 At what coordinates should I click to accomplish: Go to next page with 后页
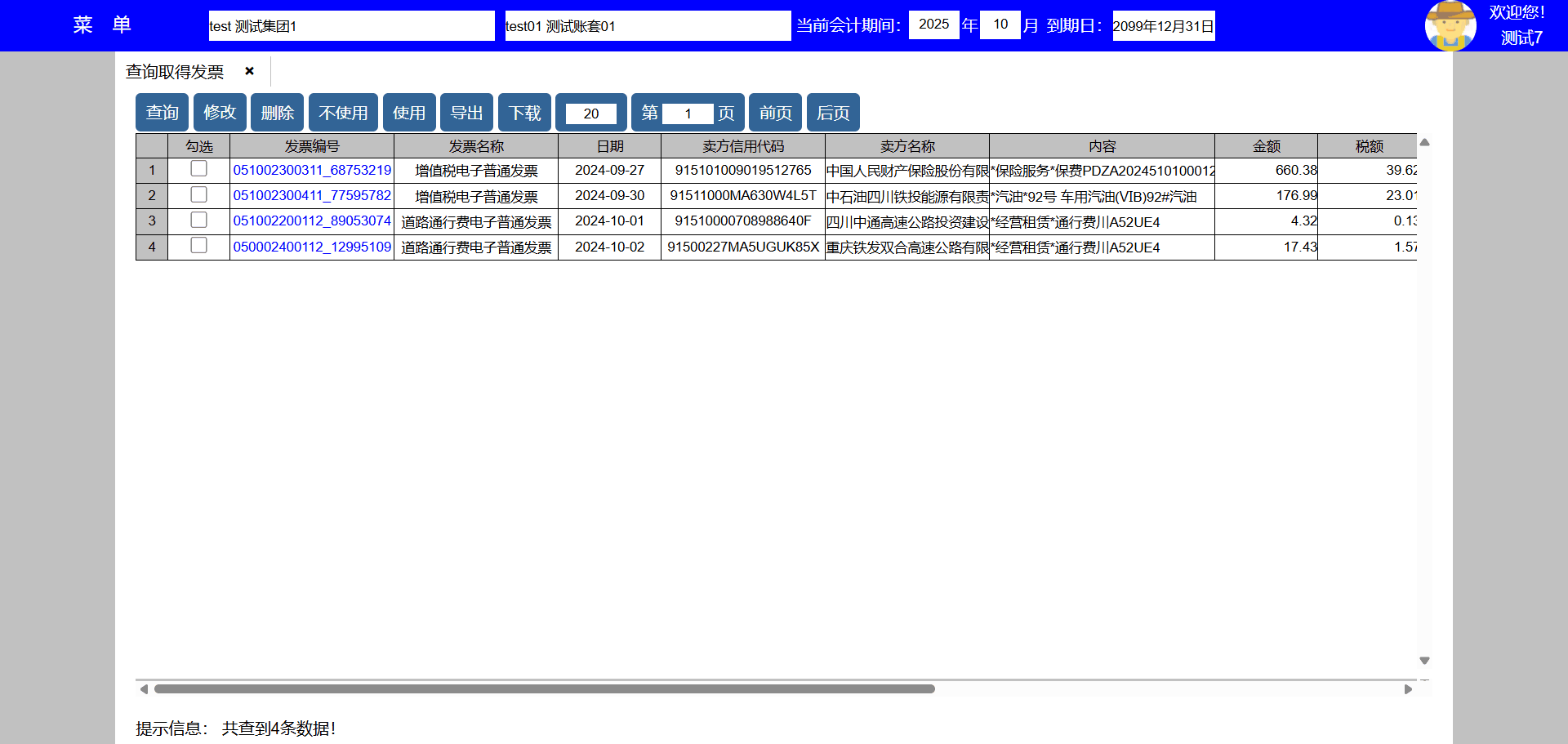(x=832, y=113)
